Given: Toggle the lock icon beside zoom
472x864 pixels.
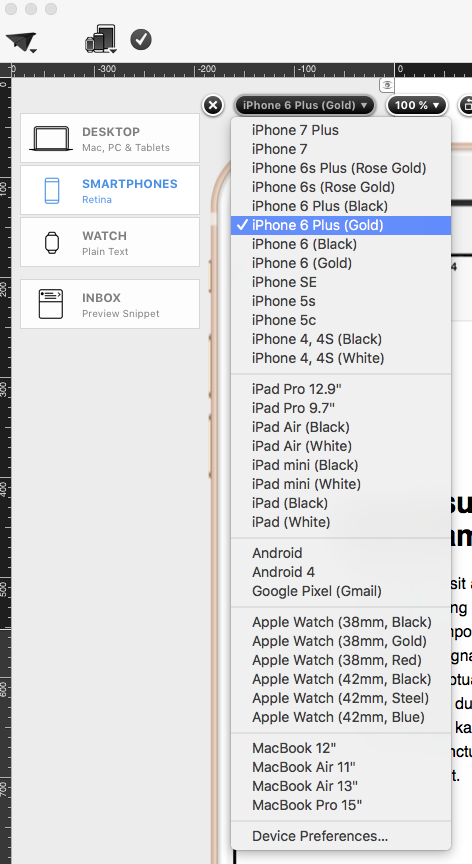Looking at the screenshot, I should point(466,105).
